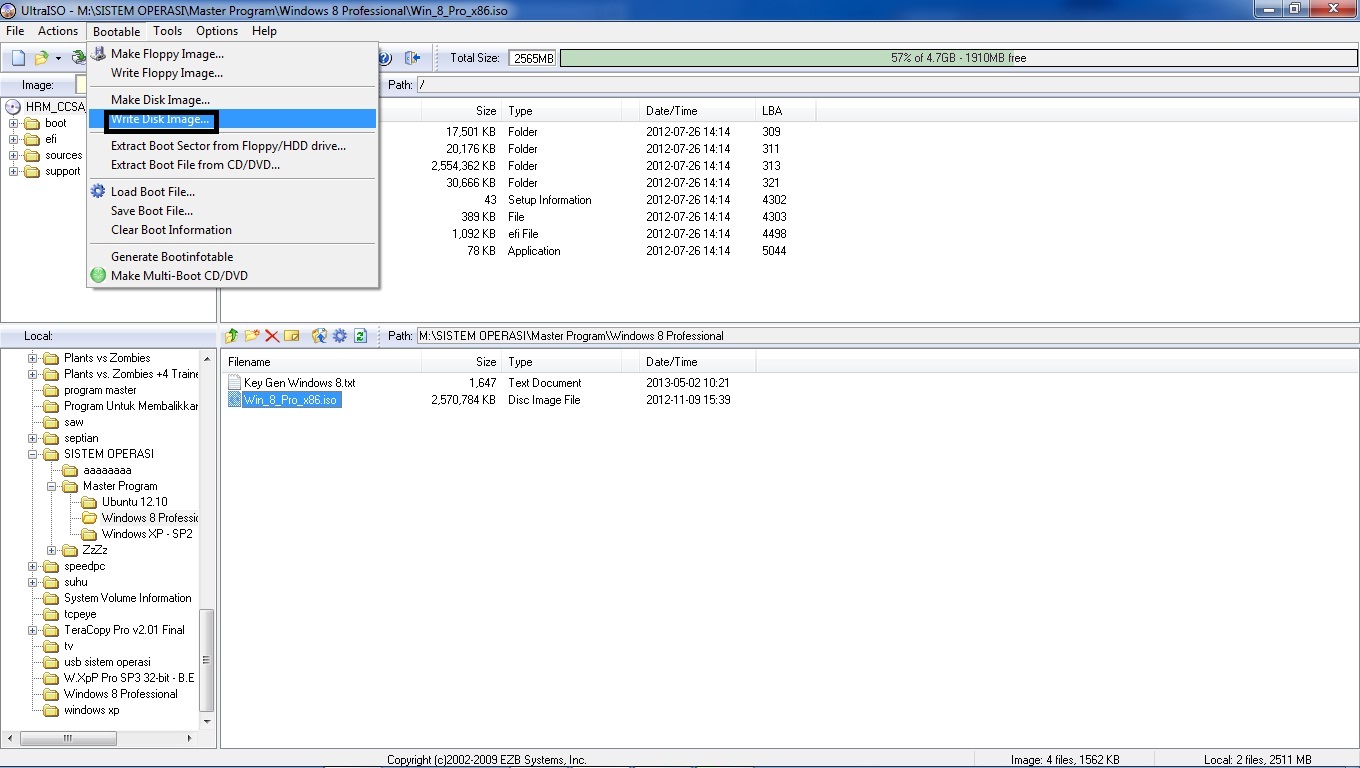
Task: Expand the boot folder in image tree
Action: (14, 124)
